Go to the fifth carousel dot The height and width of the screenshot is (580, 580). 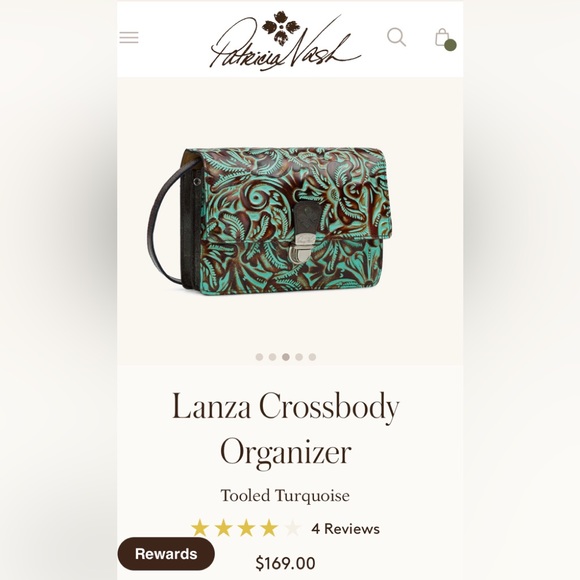point(313,357)
